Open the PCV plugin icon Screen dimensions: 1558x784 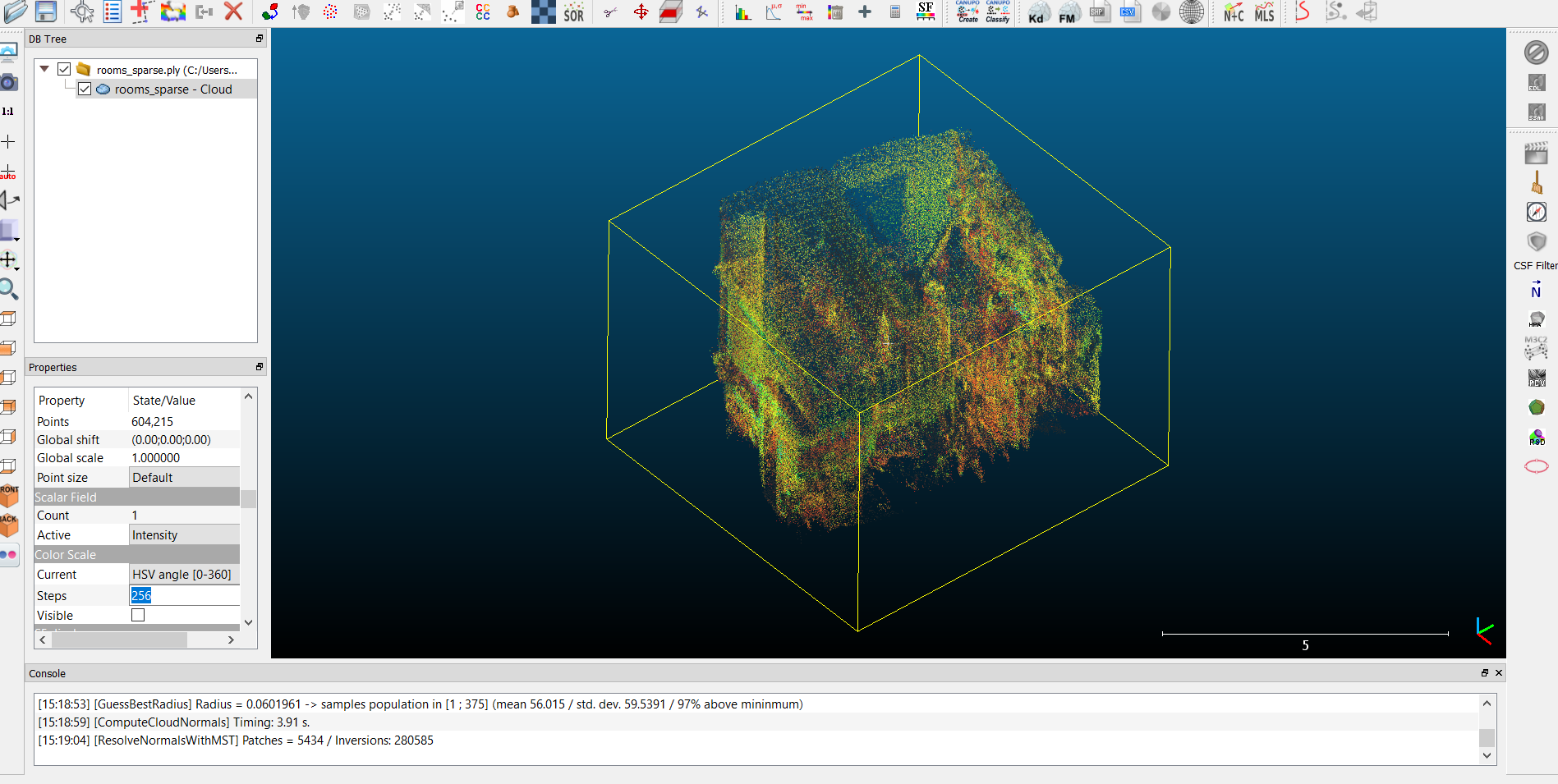point(1536,378)
